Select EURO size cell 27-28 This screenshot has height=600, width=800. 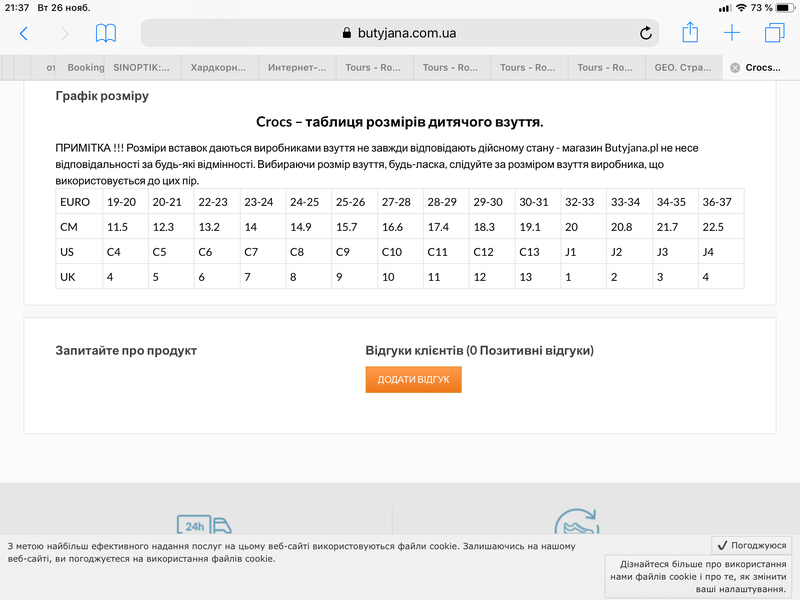tap(401, 202)
